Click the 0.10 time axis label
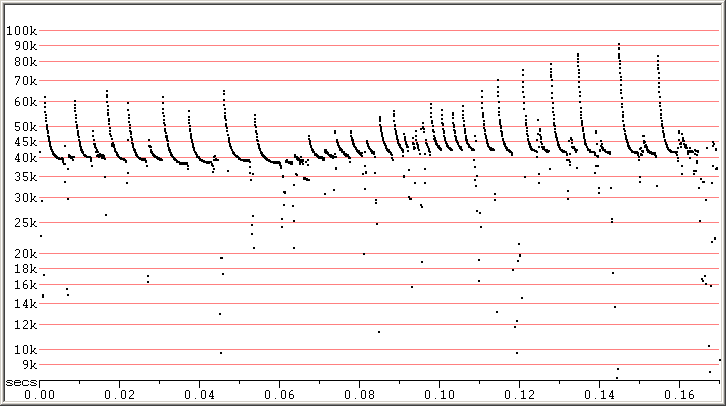Image resolution: width=726 pixels, height=406 pixels. [x=440, y=395]
